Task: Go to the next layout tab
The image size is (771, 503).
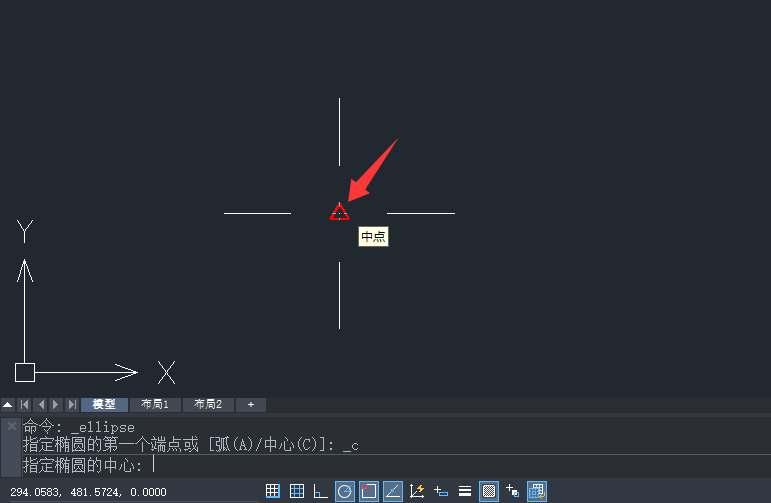Action: [x=56, y=405]
